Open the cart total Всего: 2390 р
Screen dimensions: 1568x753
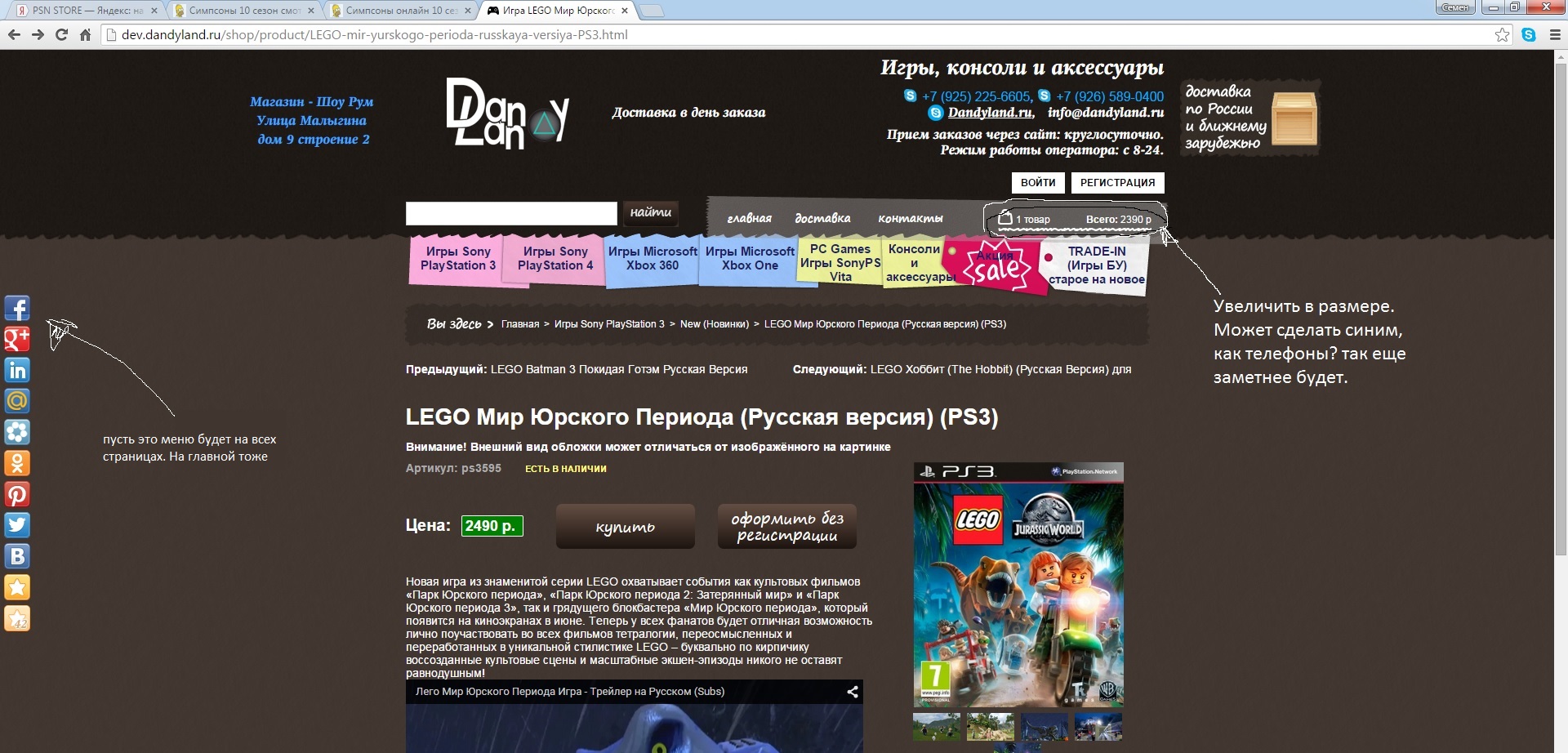click(1118, 219)
